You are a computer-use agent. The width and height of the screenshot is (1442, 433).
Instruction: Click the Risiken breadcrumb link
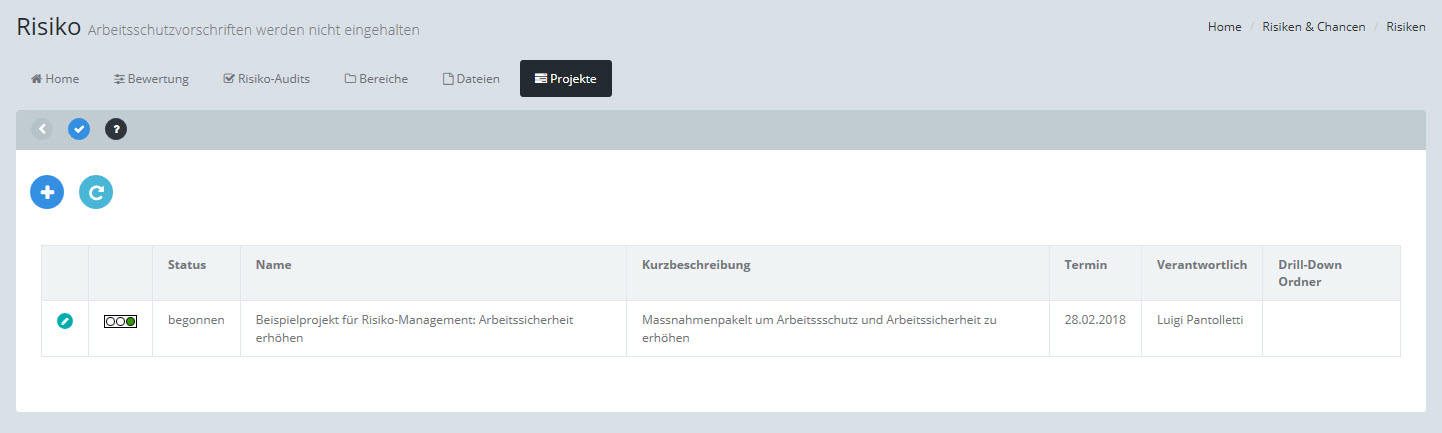click(x=1405, y=27)
